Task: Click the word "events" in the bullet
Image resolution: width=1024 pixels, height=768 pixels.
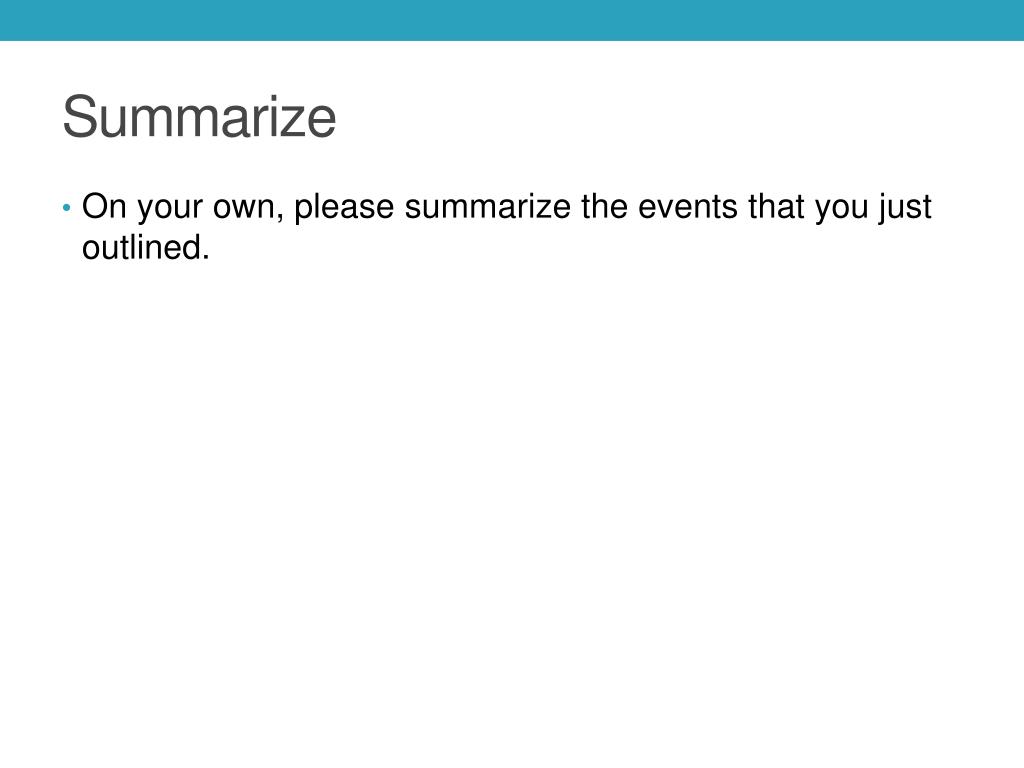Action: (688, 207)
